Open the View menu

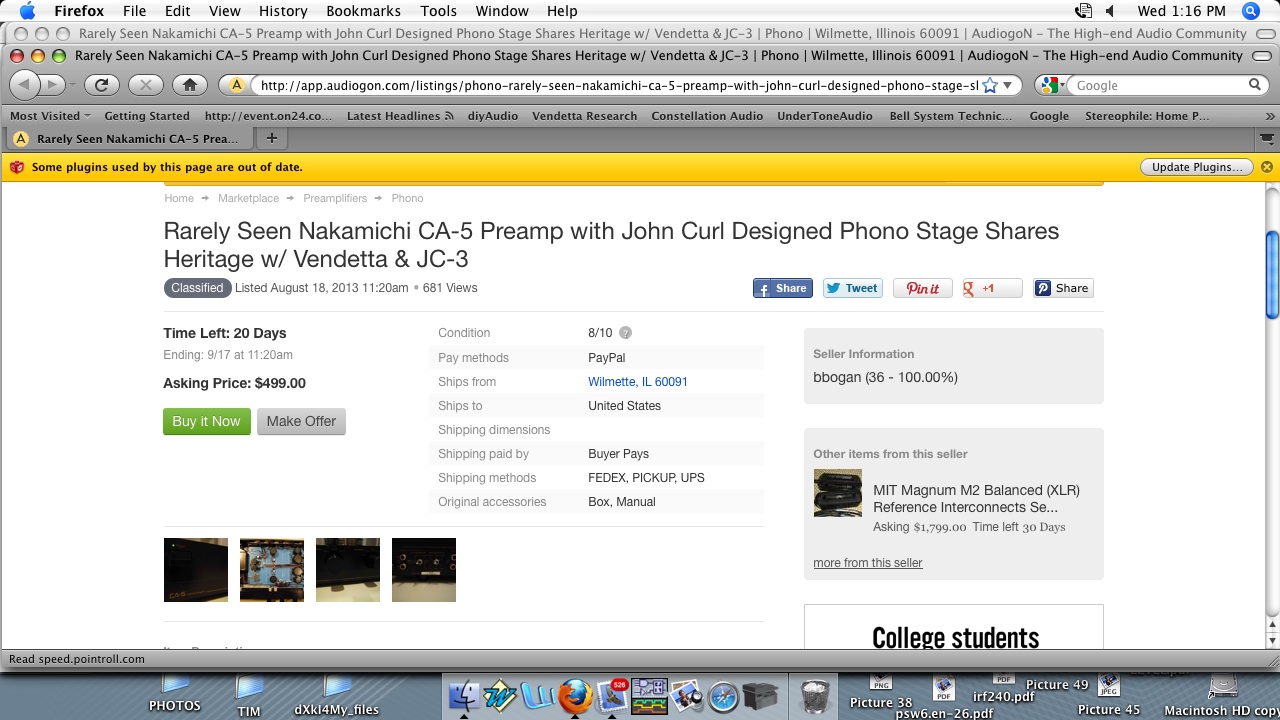225,11
